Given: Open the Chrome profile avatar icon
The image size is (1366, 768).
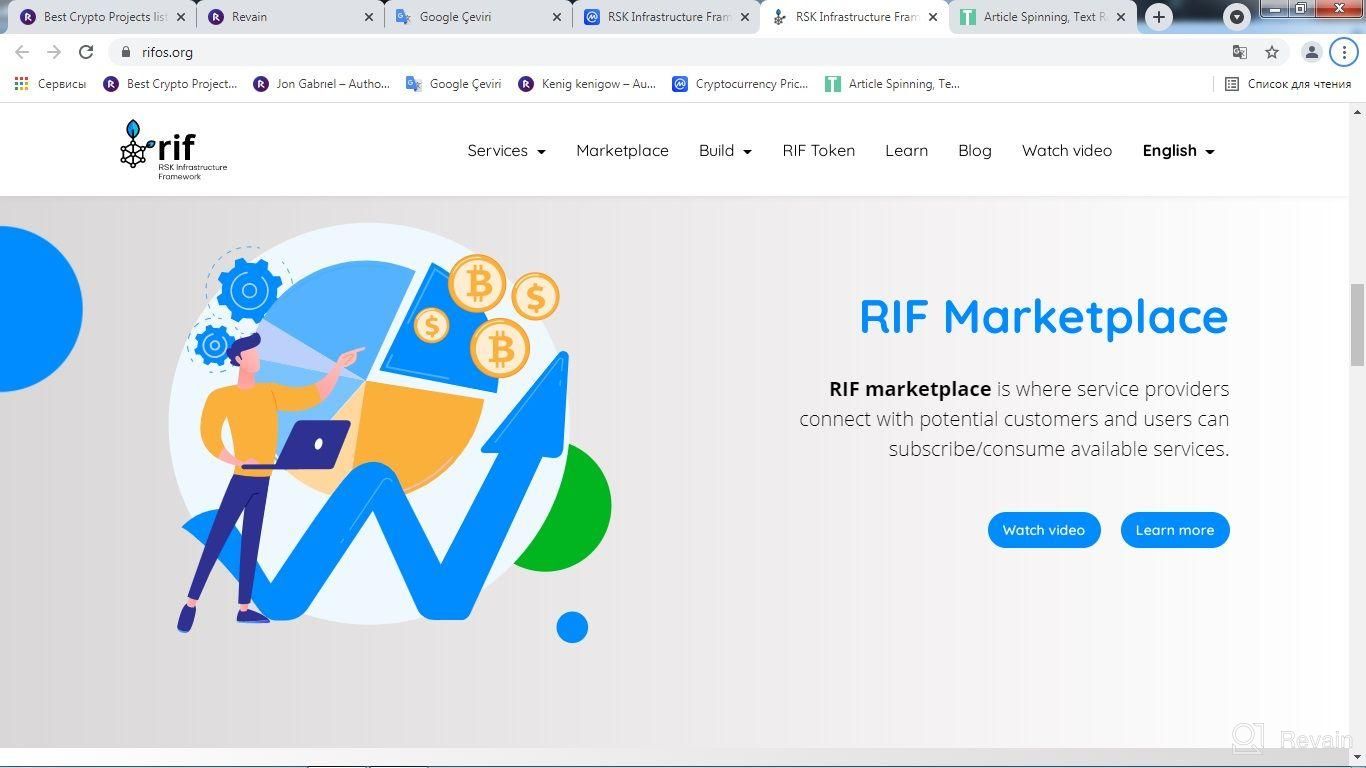Looking at the screenshot, I should coord(1312,52).
